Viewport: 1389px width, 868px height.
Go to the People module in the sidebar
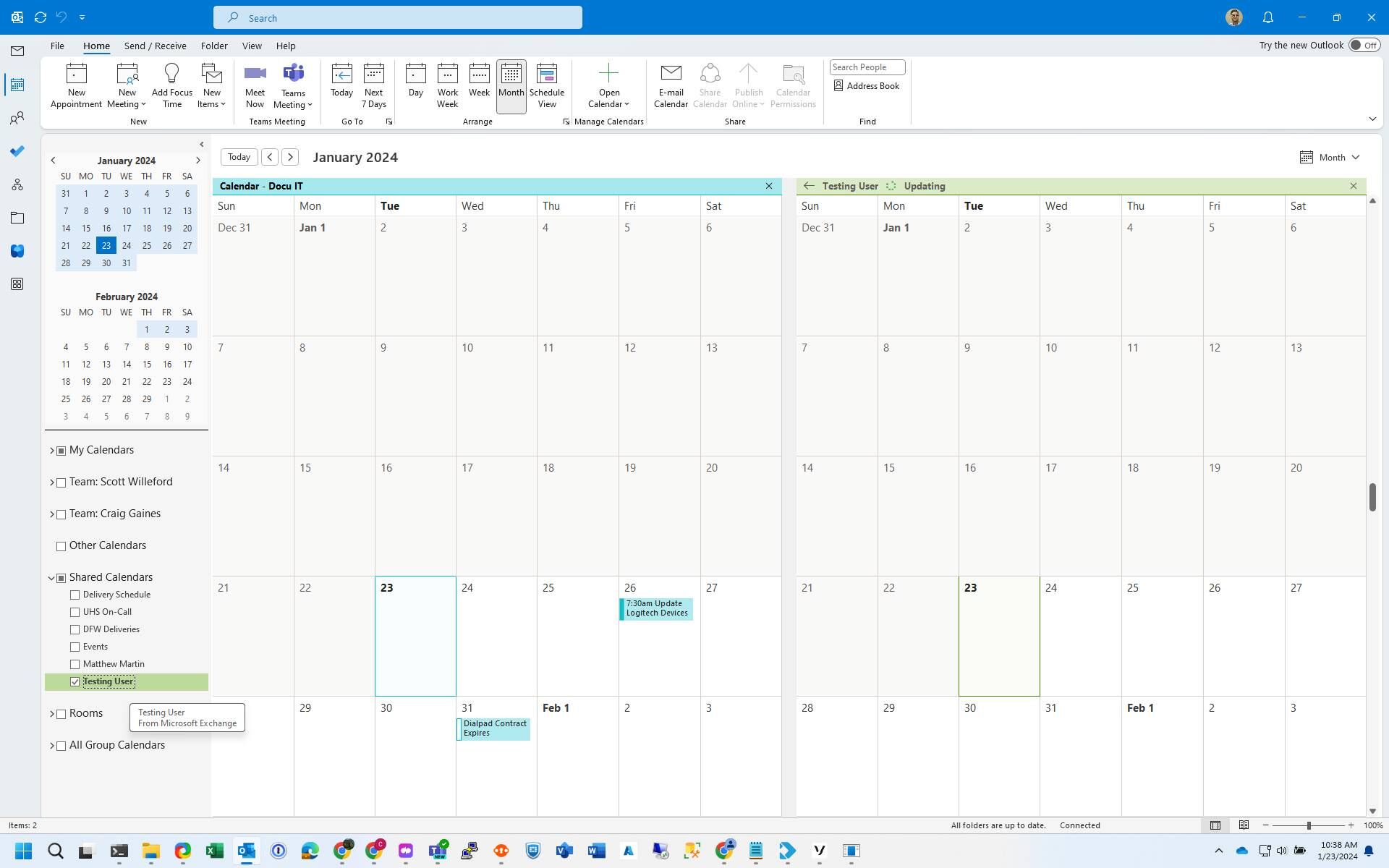pos(17,118)
